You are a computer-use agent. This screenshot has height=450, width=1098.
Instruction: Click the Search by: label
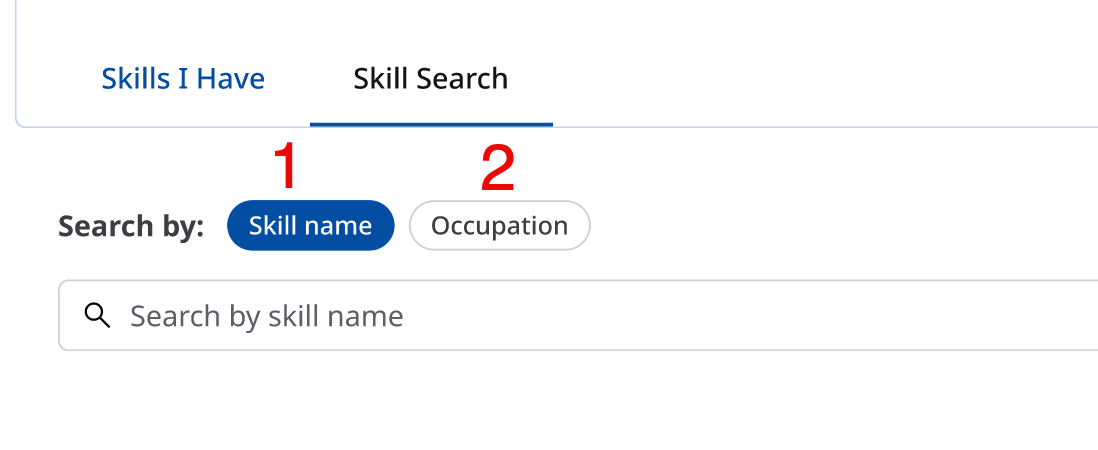pyautogui.click(x=131, y=227)
